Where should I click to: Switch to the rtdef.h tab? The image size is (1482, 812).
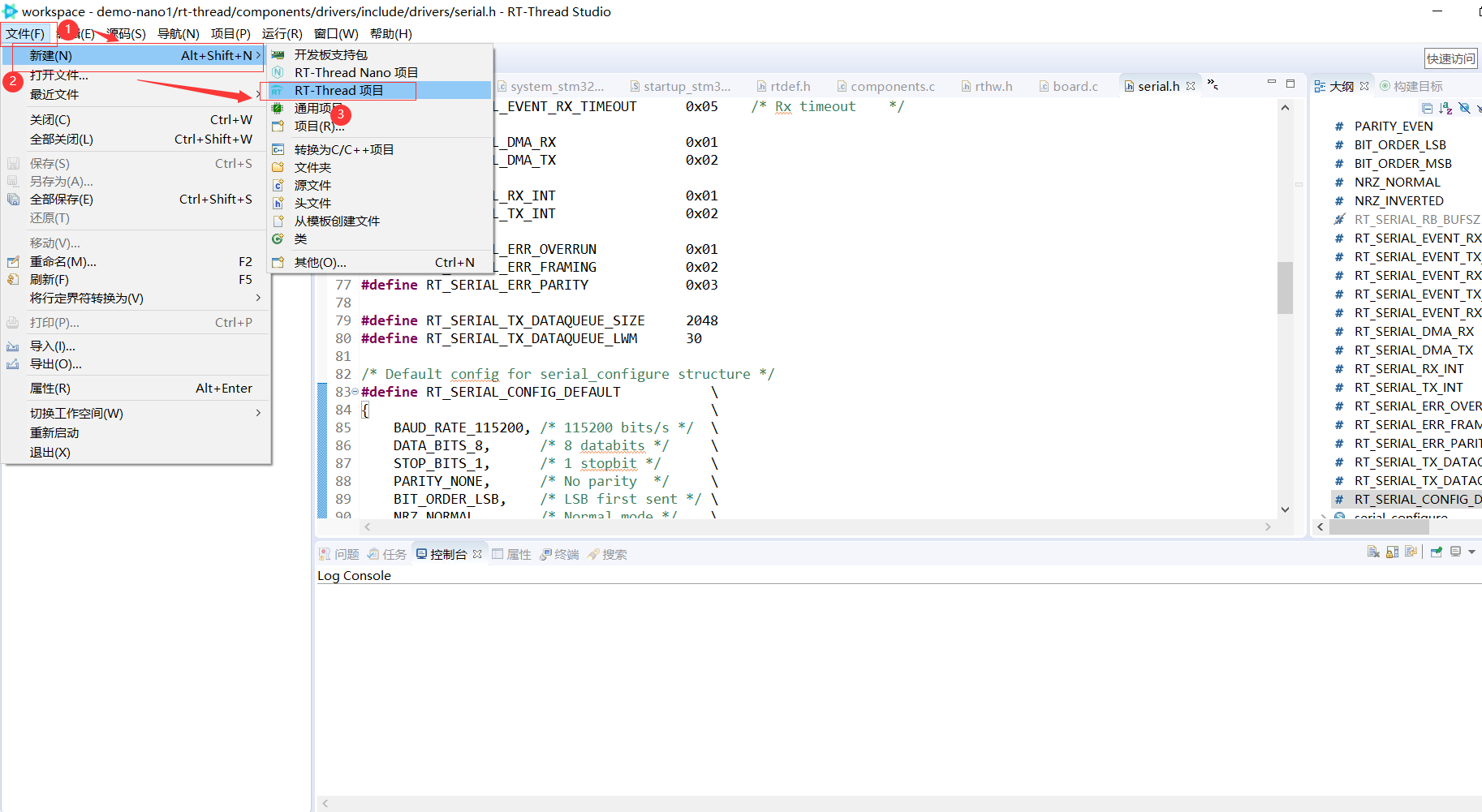tap(784, 86)
